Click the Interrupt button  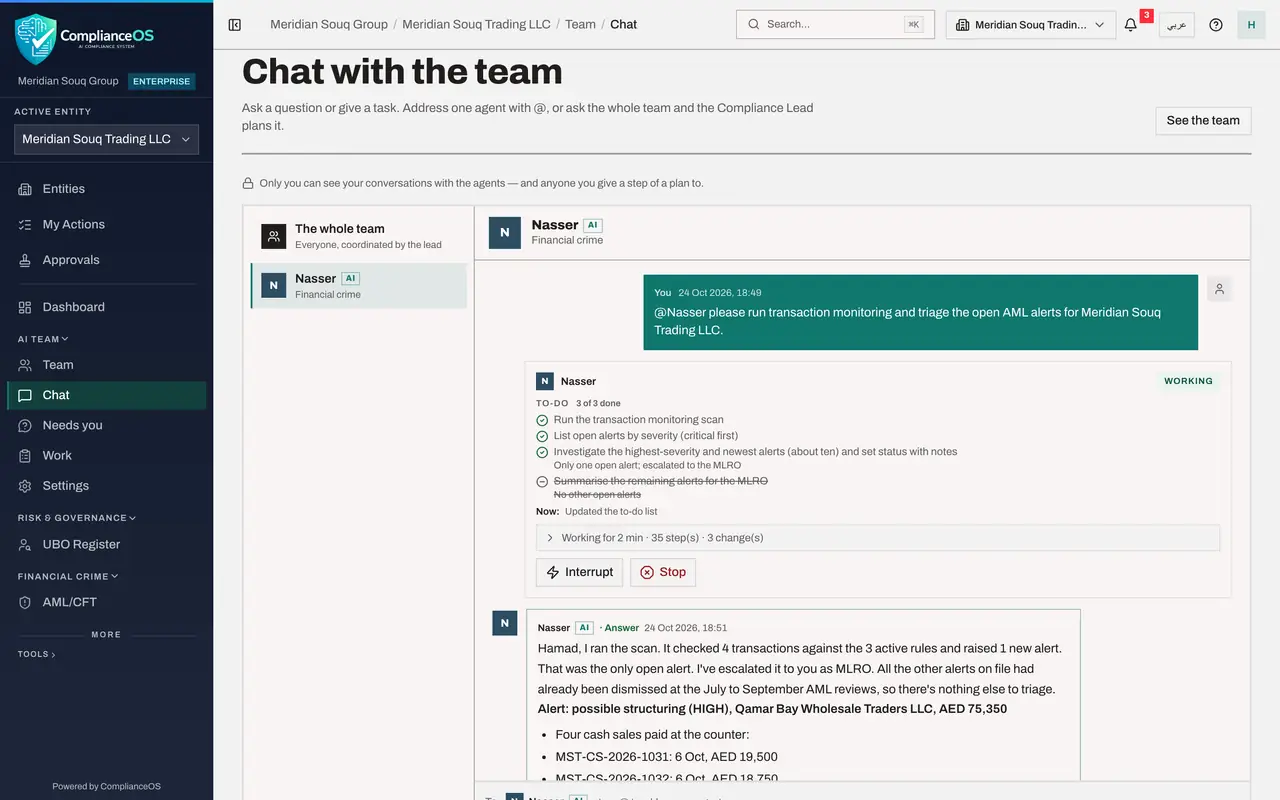pos(579,572)
